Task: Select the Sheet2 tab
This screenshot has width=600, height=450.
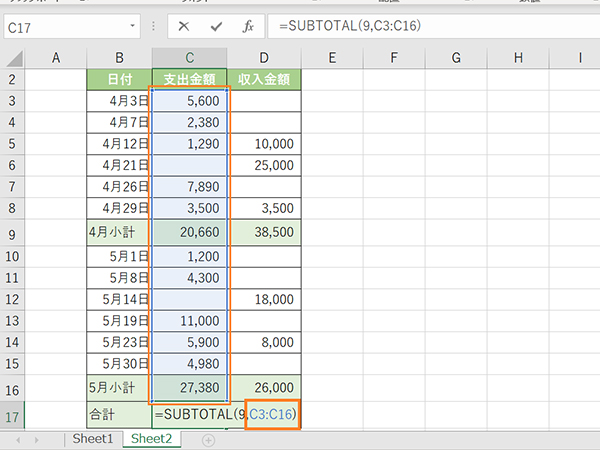Action: 152,439
